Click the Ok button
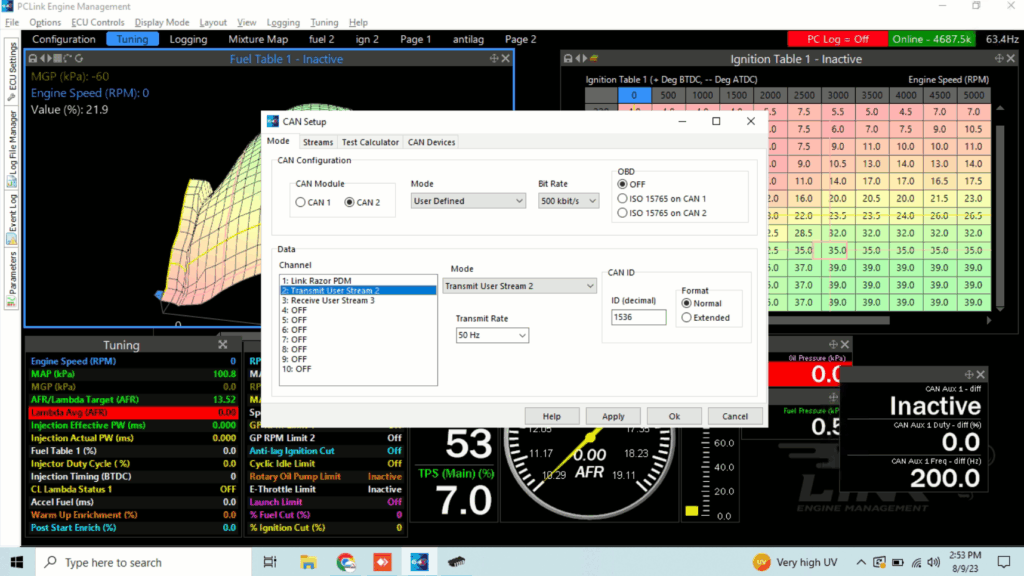This screenshot has height=576, width=1024. point(674,416)
